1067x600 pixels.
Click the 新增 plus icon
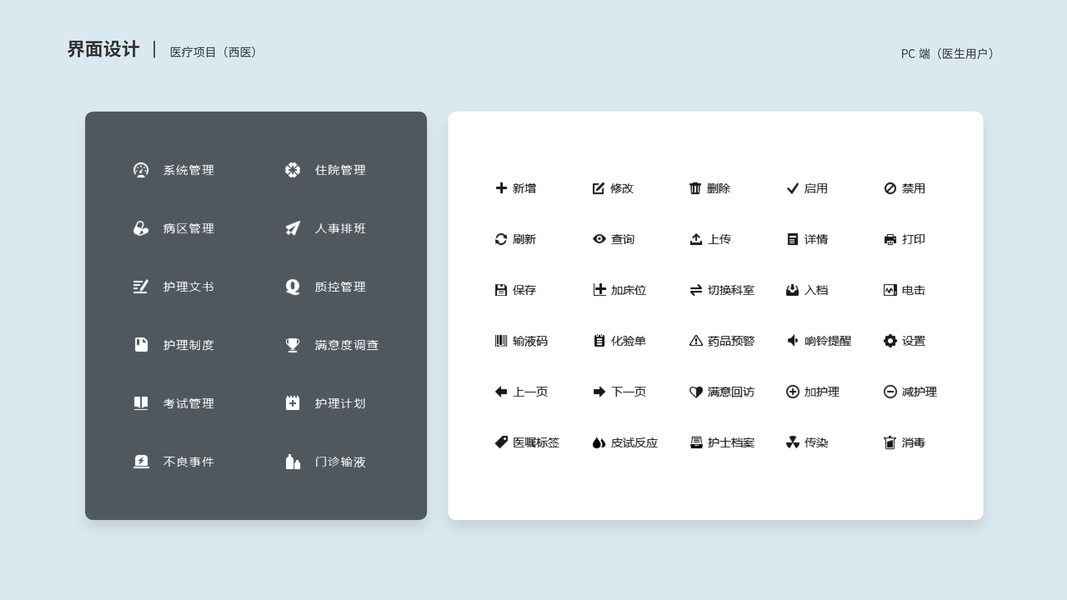click(501, 188)
